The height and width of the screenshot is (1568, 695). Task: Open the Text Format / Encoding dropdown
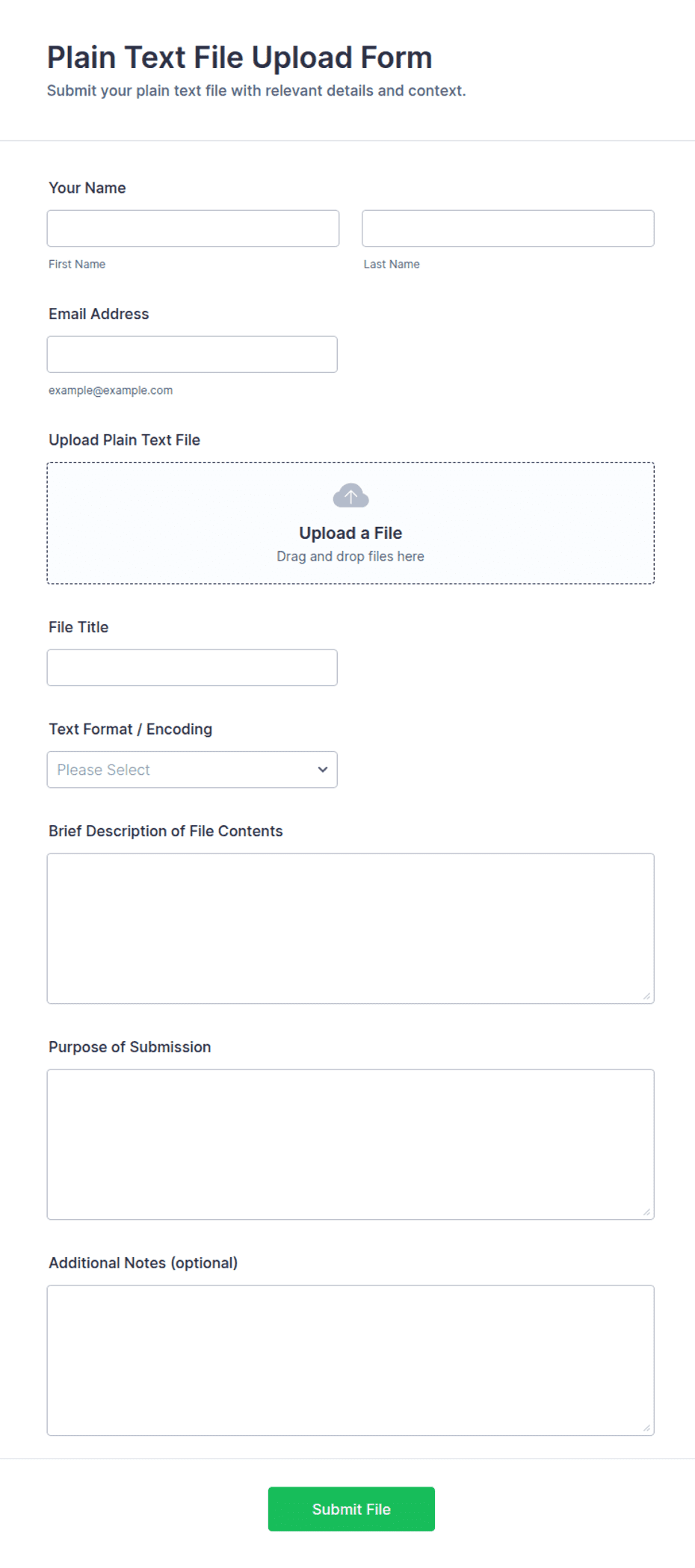pyautogui.click(x=192, y=769)
